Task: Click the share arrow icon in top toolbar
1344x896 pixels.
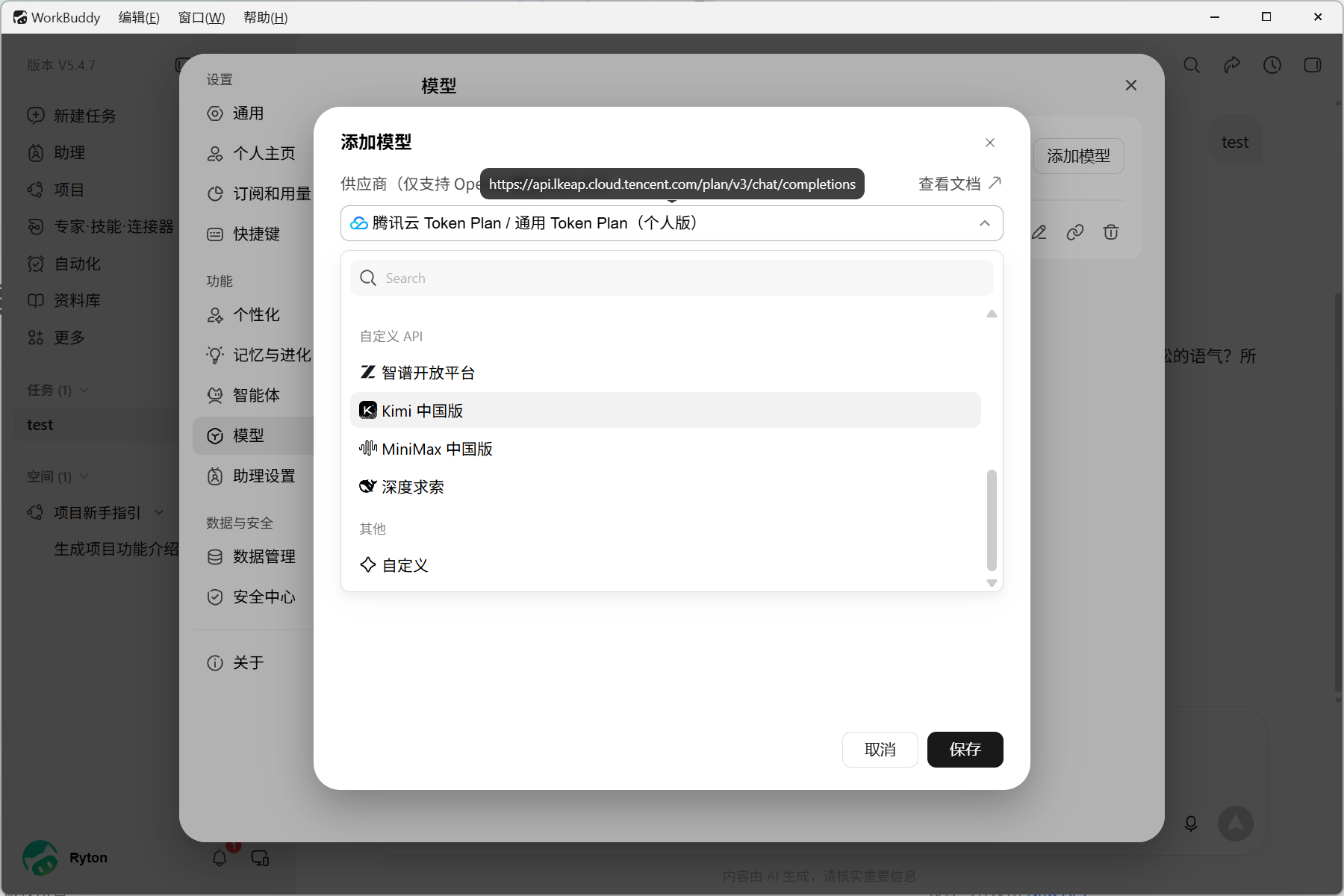Action: click(1232, 66)
